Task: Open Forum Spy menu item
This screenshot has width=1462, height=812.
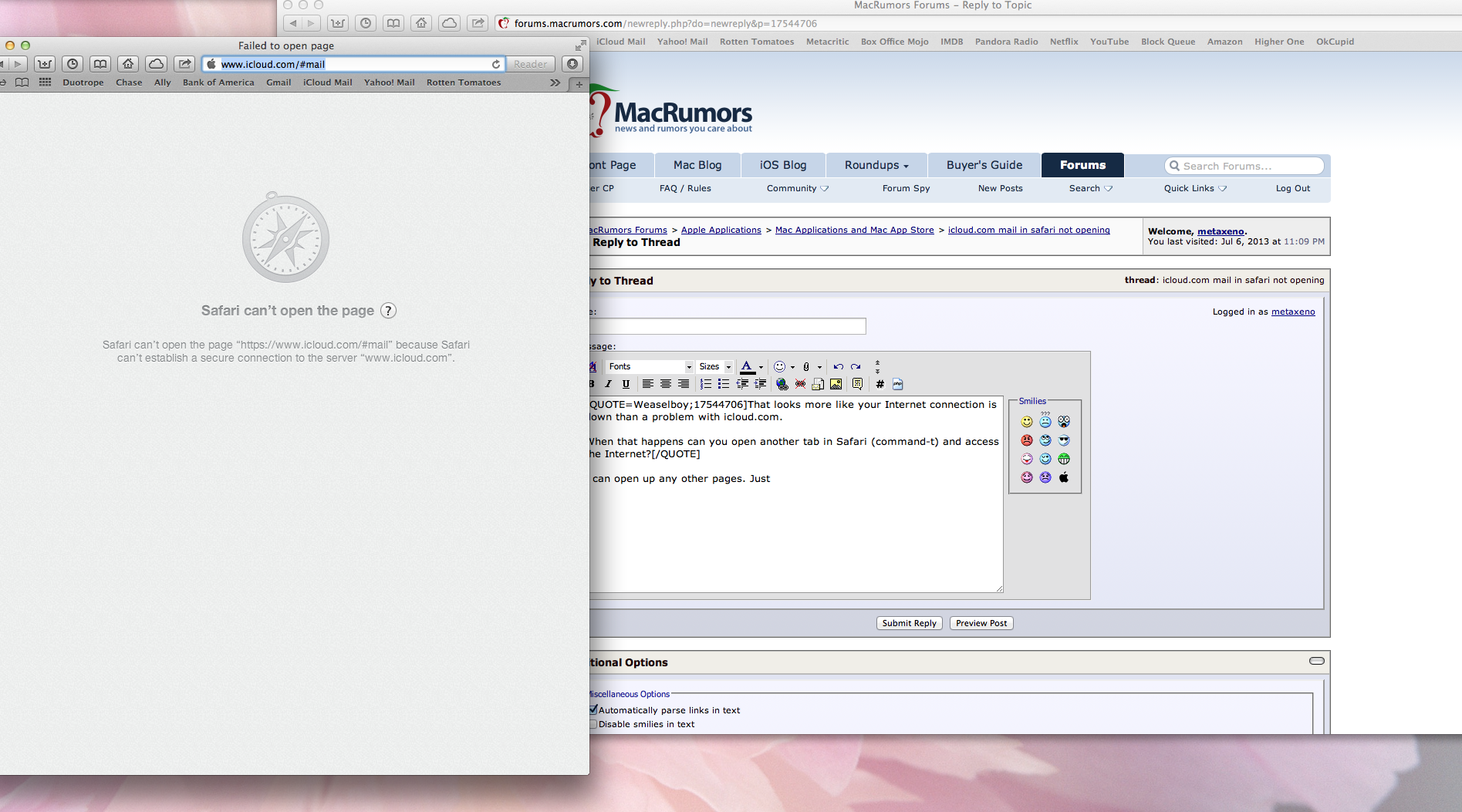Action: pos(906,188)
